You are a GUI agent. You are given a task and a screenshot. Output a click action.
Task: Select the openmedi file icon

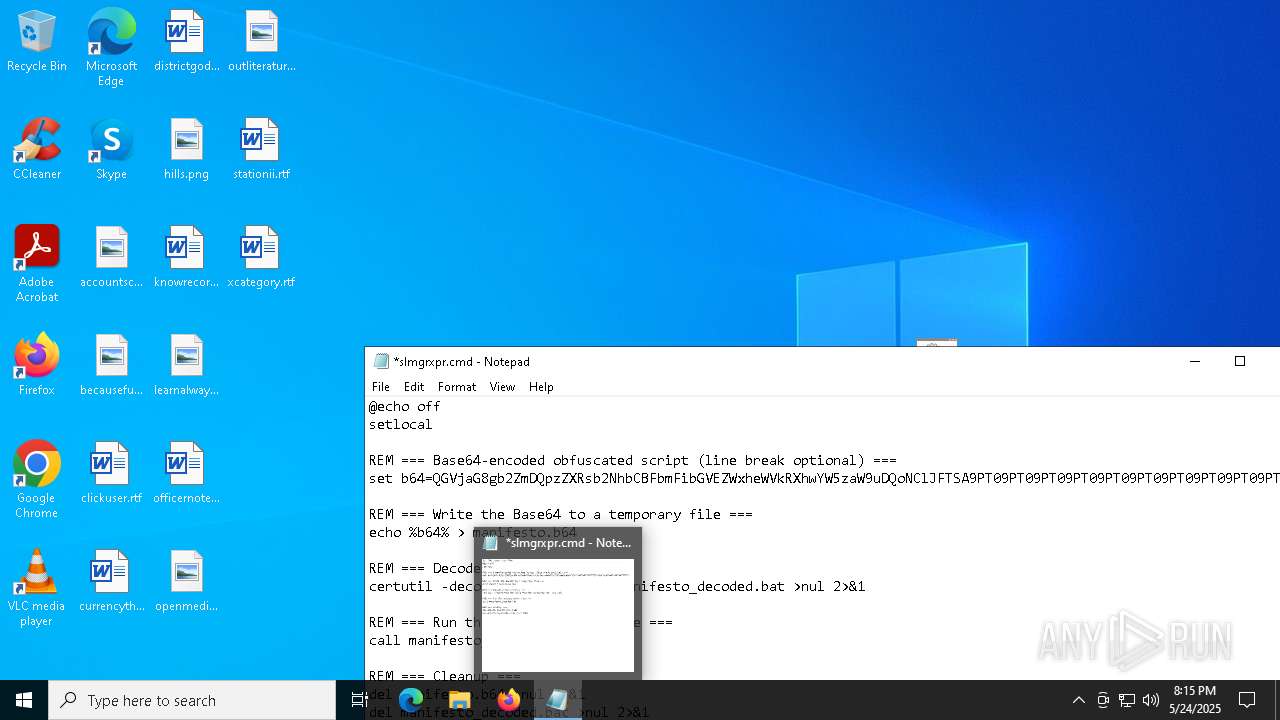click(x=186, y=581)
